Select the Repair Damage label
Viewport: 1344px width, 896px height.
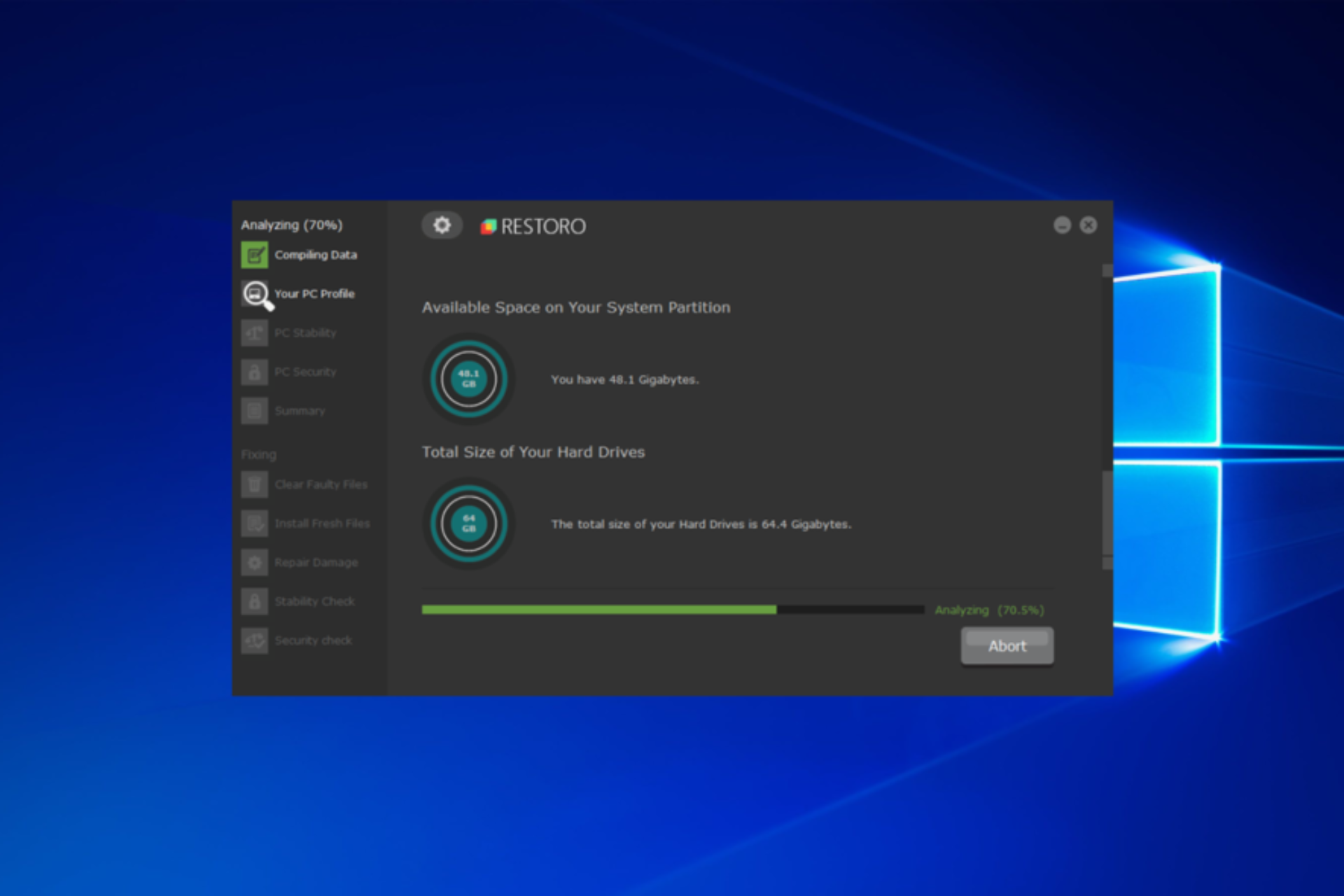(316, 563)
